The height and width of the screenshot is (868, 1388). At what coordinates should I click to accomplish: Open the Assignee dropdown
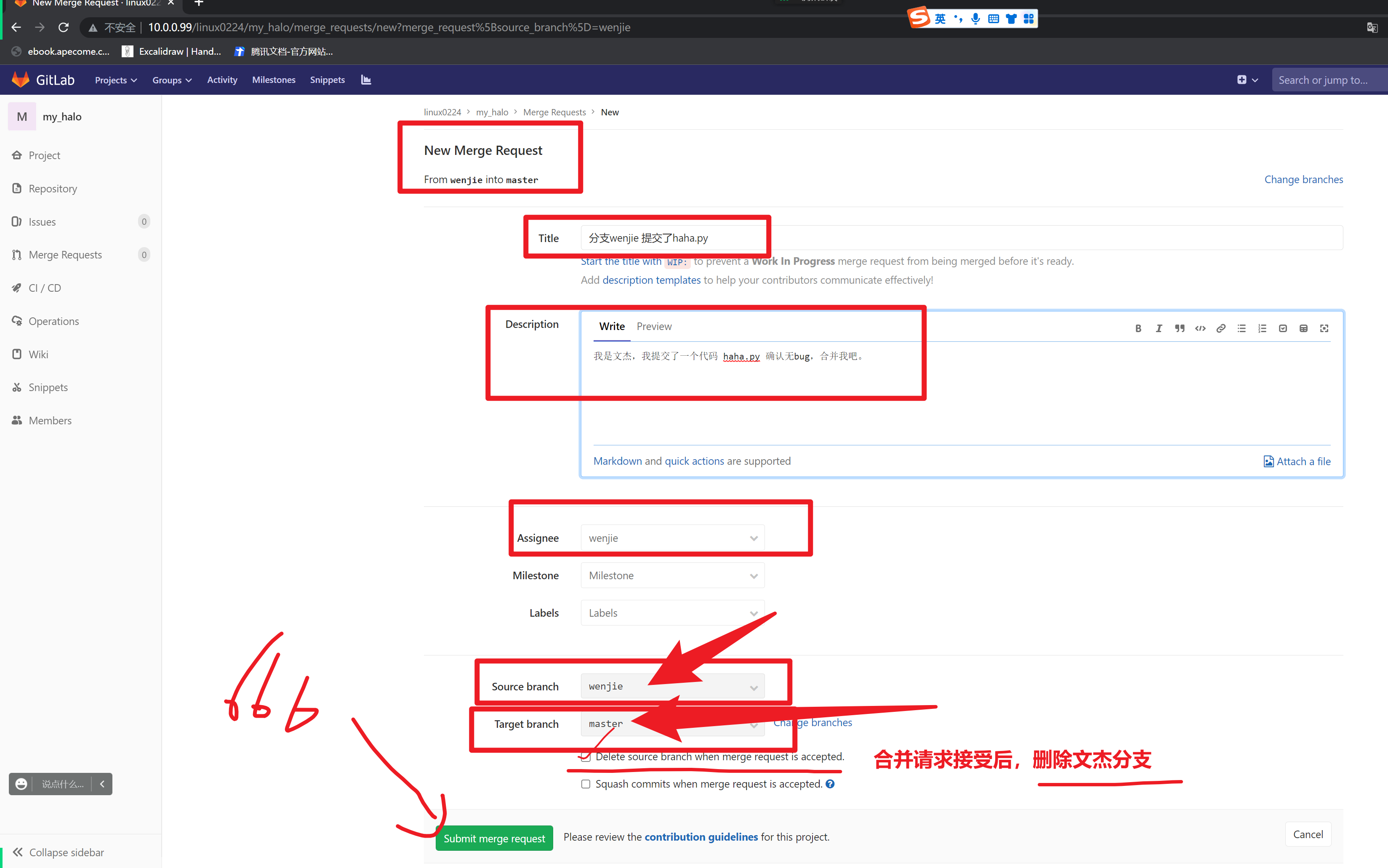671,538
